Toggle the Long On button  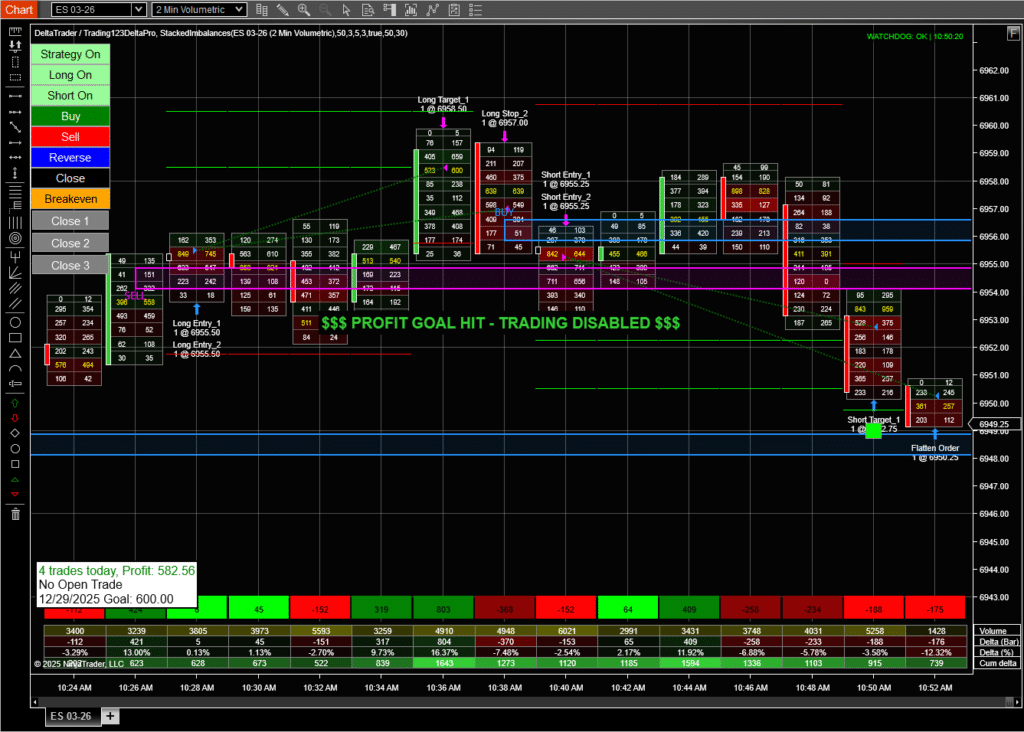pyautogui.click(x=70, y=75)
